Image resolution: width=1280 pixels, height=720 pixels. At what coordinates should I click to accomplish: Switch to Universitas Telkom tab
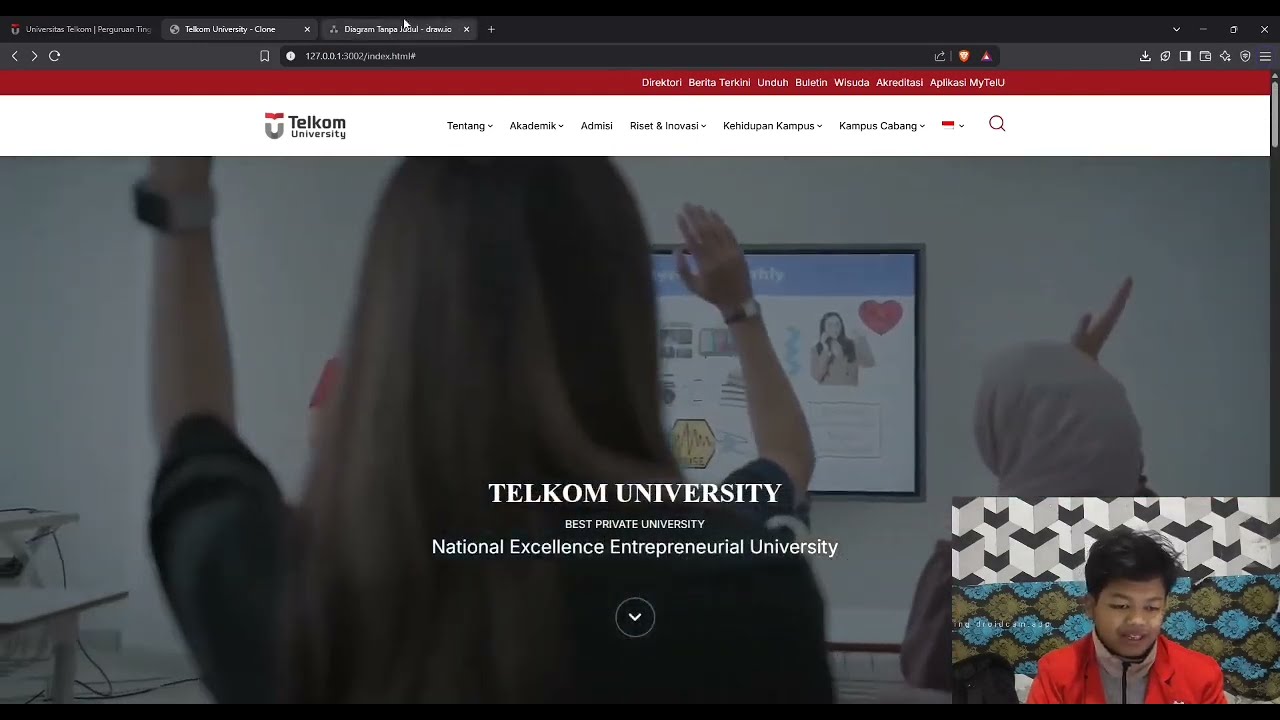(81, 29)
